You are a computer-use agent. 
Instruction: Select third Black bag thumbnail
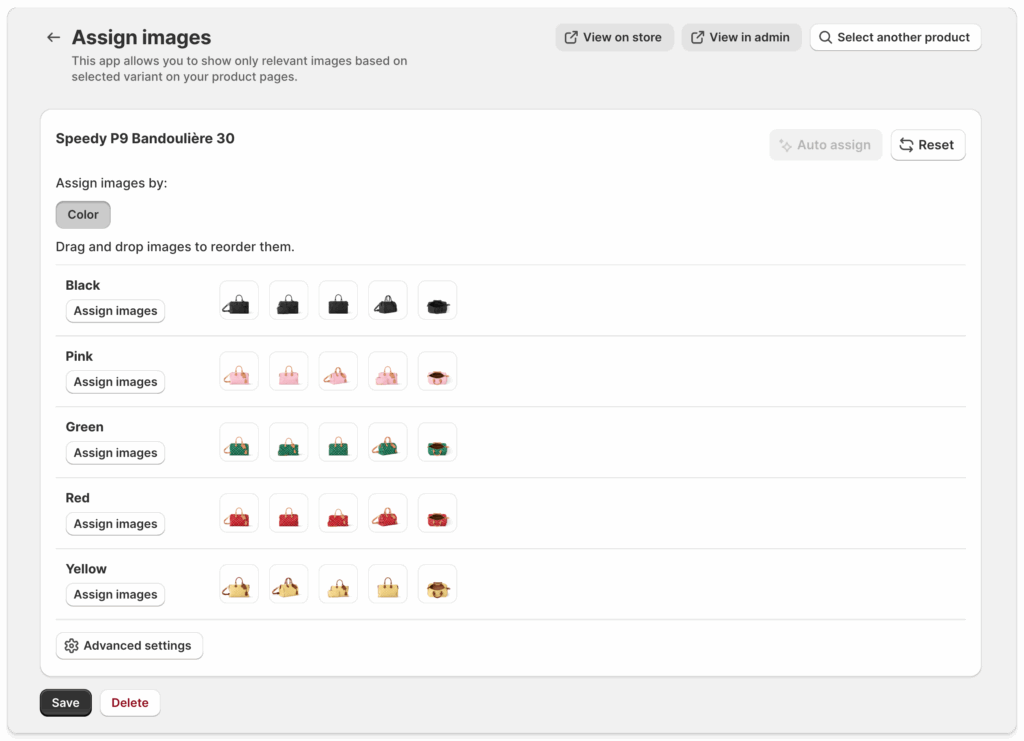[338, 300]
